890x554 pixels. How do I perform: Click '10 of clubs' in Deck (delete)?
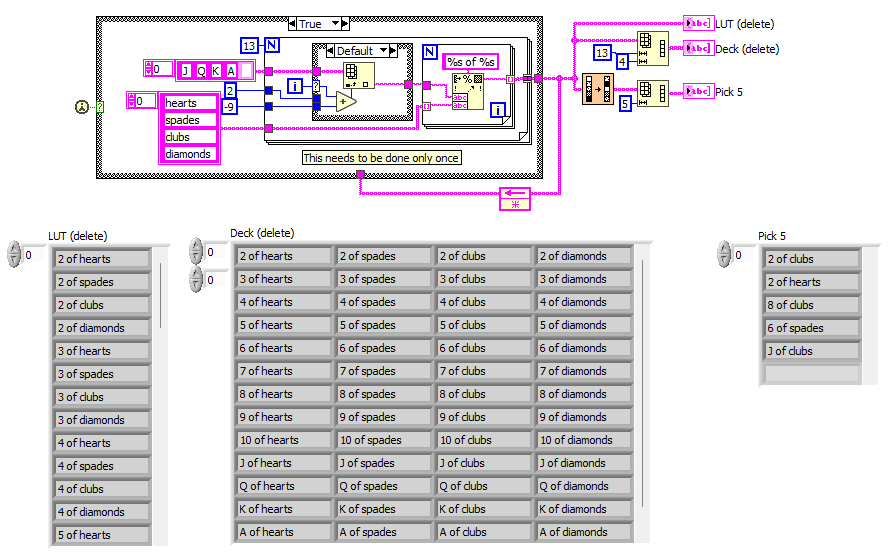[483, 440]
